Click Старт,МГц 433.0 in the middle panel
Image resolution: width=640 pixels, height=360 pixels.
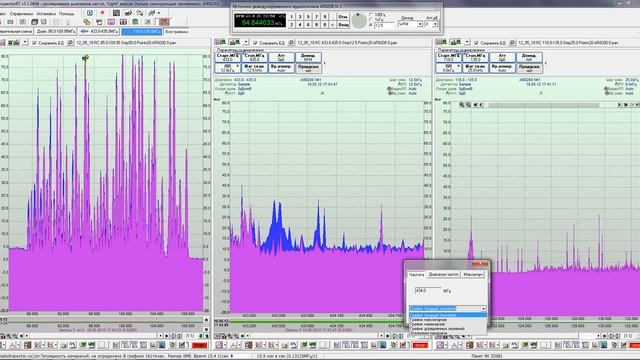227,57
